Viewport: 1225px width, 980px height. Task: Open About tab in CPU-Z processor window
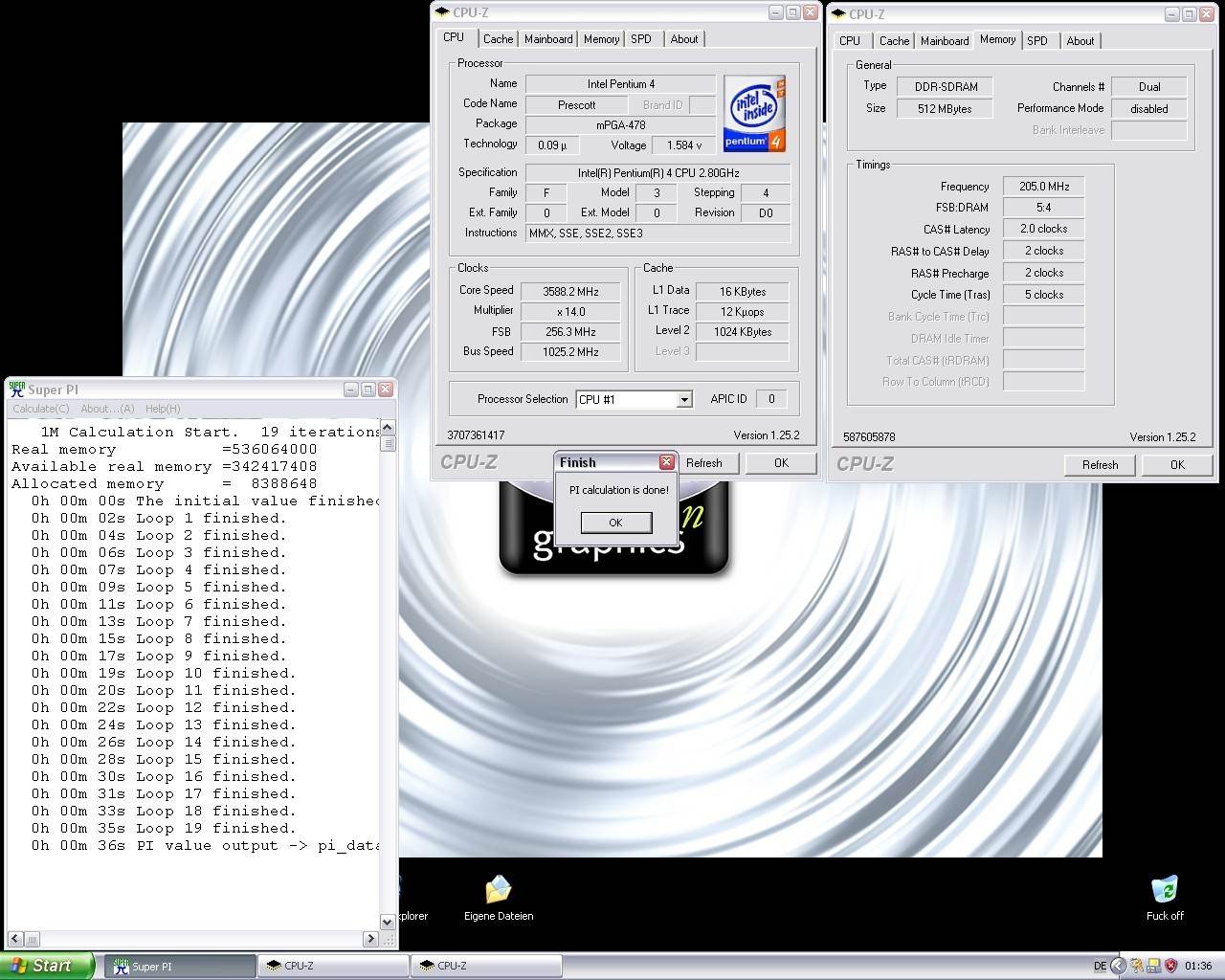tap(684, 39)
